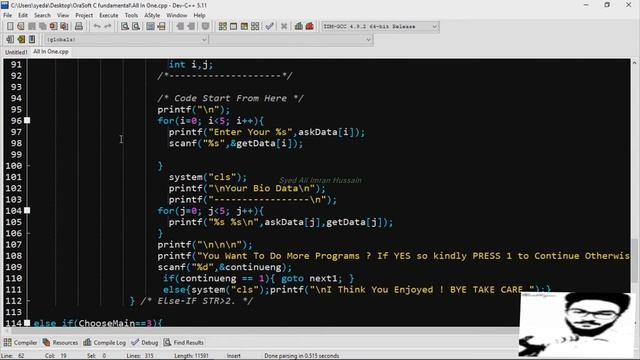Click the webcam overlay thumbnail of the presenter
Image resolution: width=640 pixels, height=360 pixels.
pyautogui.click(x=577, y=325)
